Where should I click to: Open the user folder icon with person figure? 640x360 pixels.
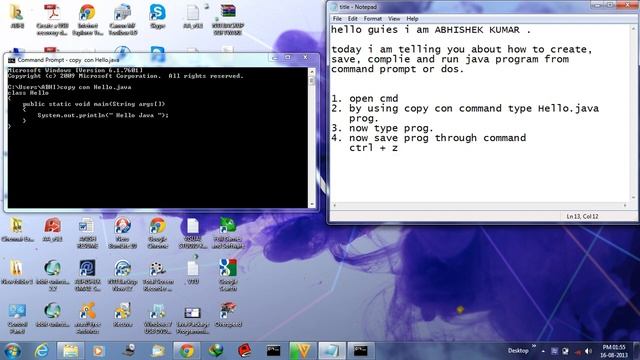coord(16,16)
